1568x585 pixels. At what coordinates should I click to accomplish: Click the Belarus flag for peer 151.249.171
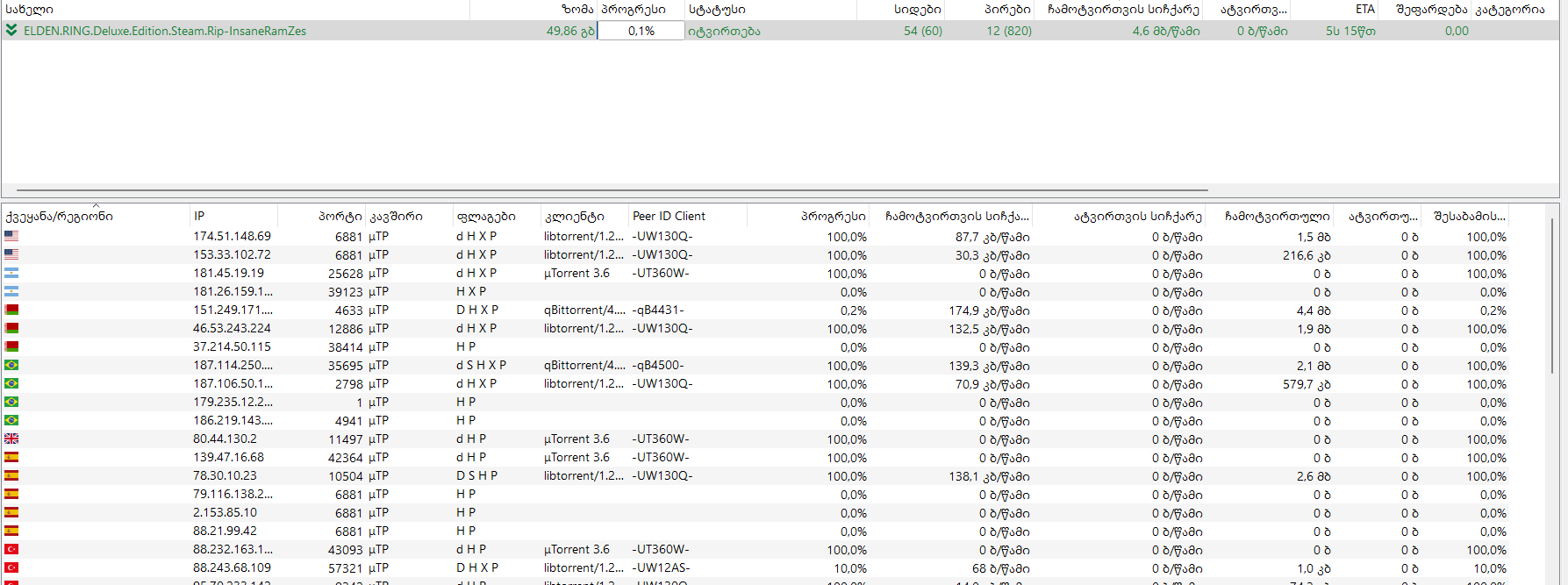(x=11, y=310)
